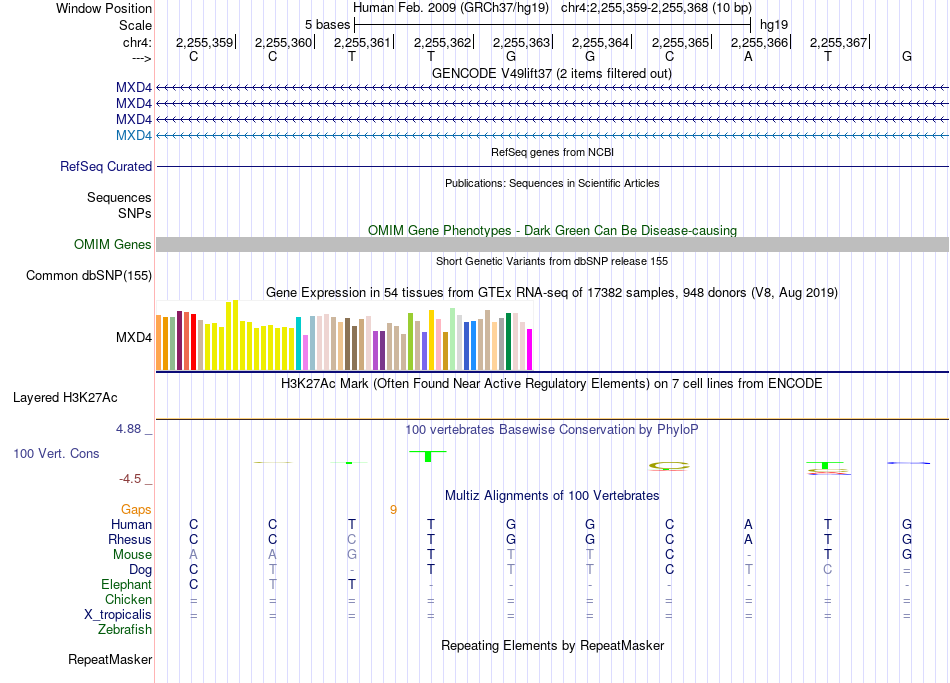Click the orange Gaps number 9

pyautogui.click(x=393, y=510)
